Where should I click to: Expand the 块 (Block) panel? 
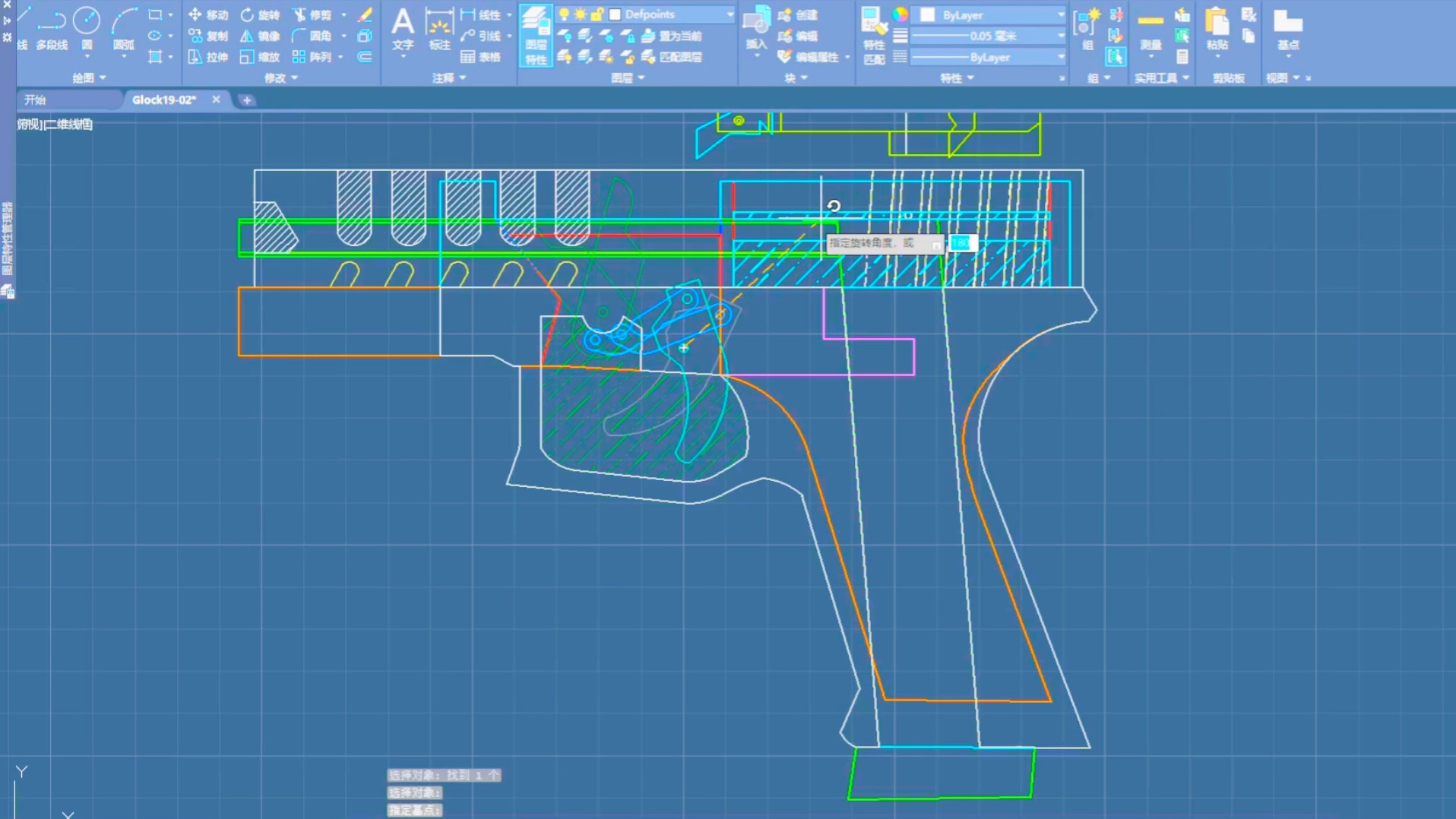coord(796,77)
